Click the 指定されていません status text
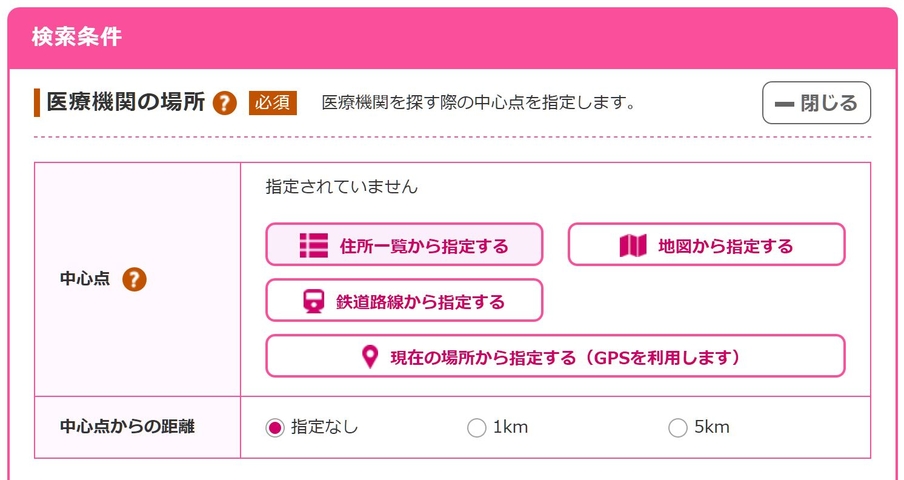This screenshot has height=480, width=904. [x=341, y=187]
